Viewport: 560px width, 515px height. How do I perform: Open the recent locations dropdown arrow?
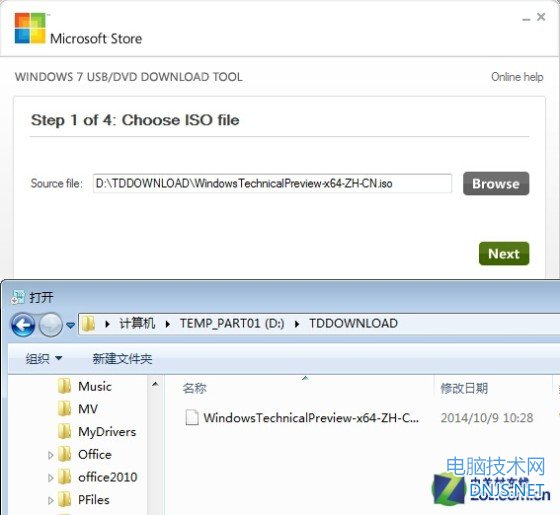[x=70, y=325]
